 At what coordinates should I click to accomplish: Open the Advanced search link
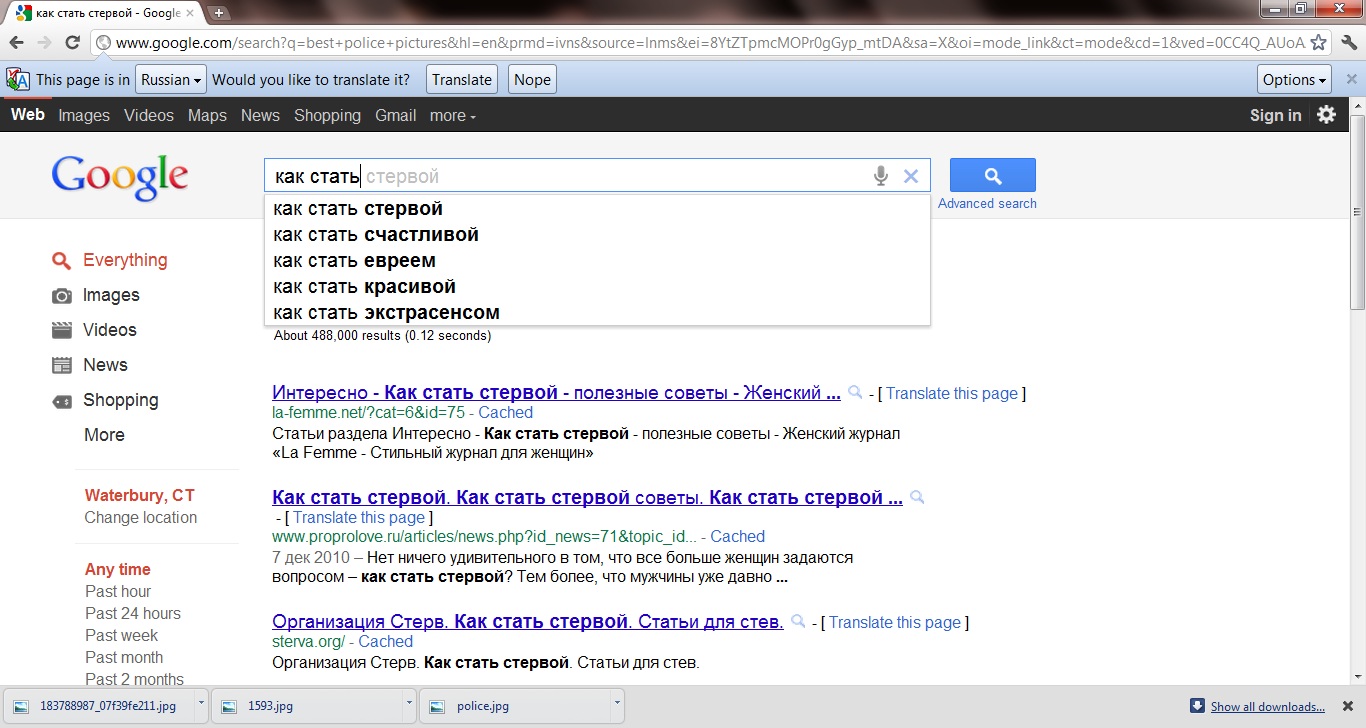[x=987, y=203]
